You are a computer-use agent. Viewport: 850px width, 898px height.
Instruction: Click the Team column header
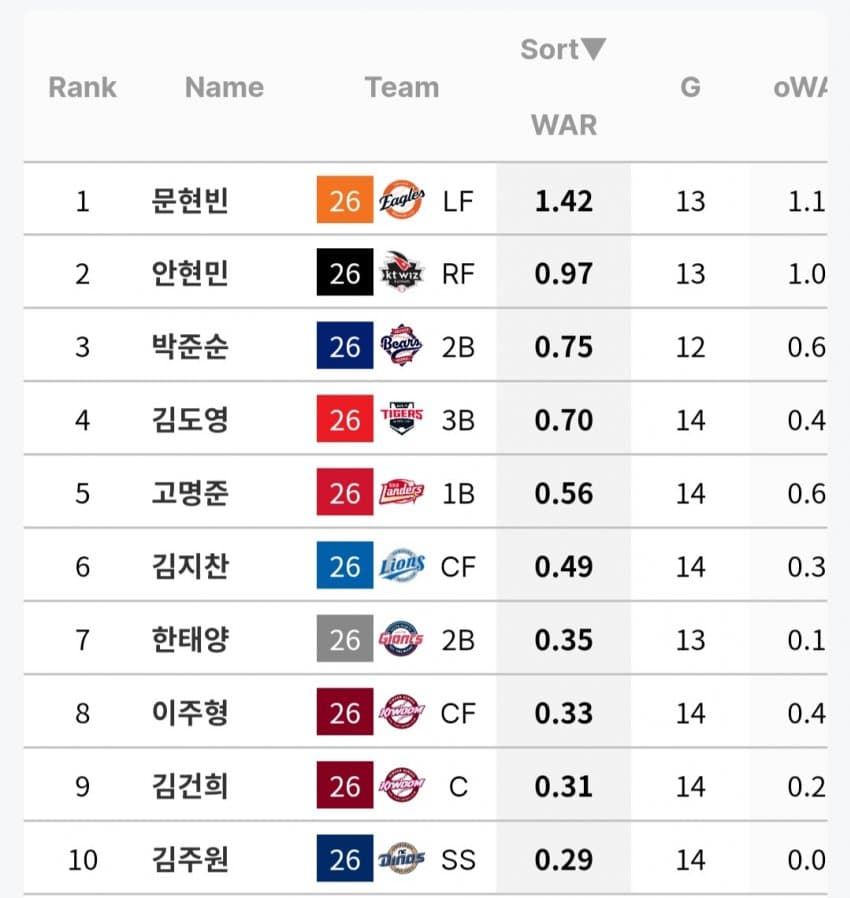[402, 88]
